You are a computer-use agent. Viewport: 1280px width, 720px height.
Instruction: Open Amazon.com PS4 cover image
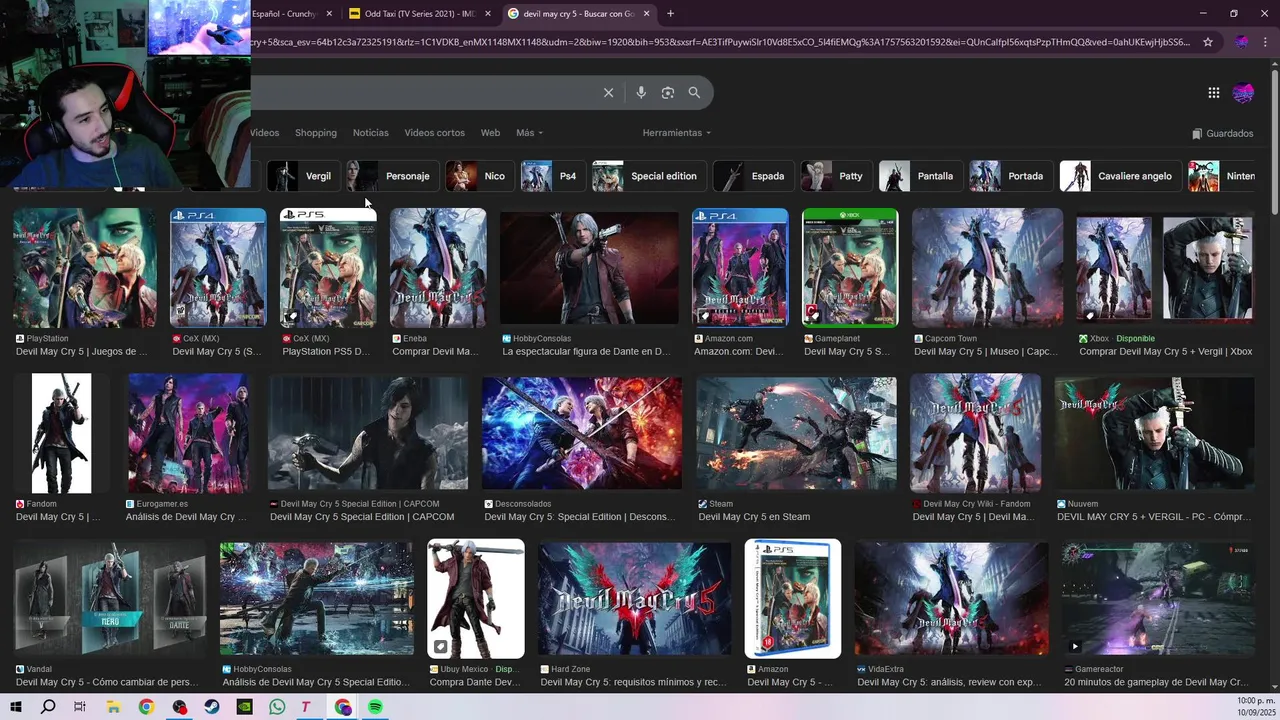click(740, 268)
